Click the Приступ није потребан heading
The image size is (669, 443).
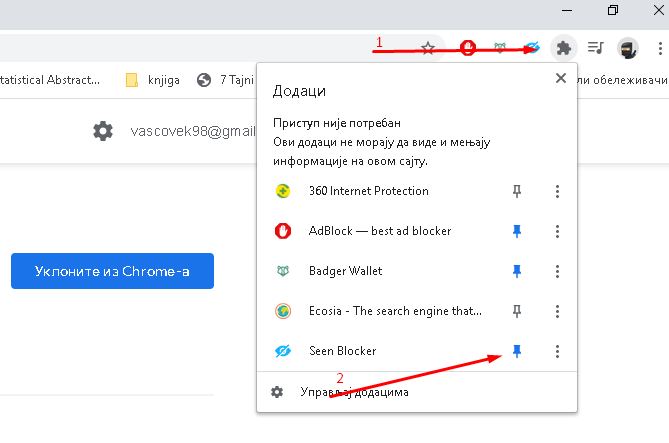[x=337, y=123]
